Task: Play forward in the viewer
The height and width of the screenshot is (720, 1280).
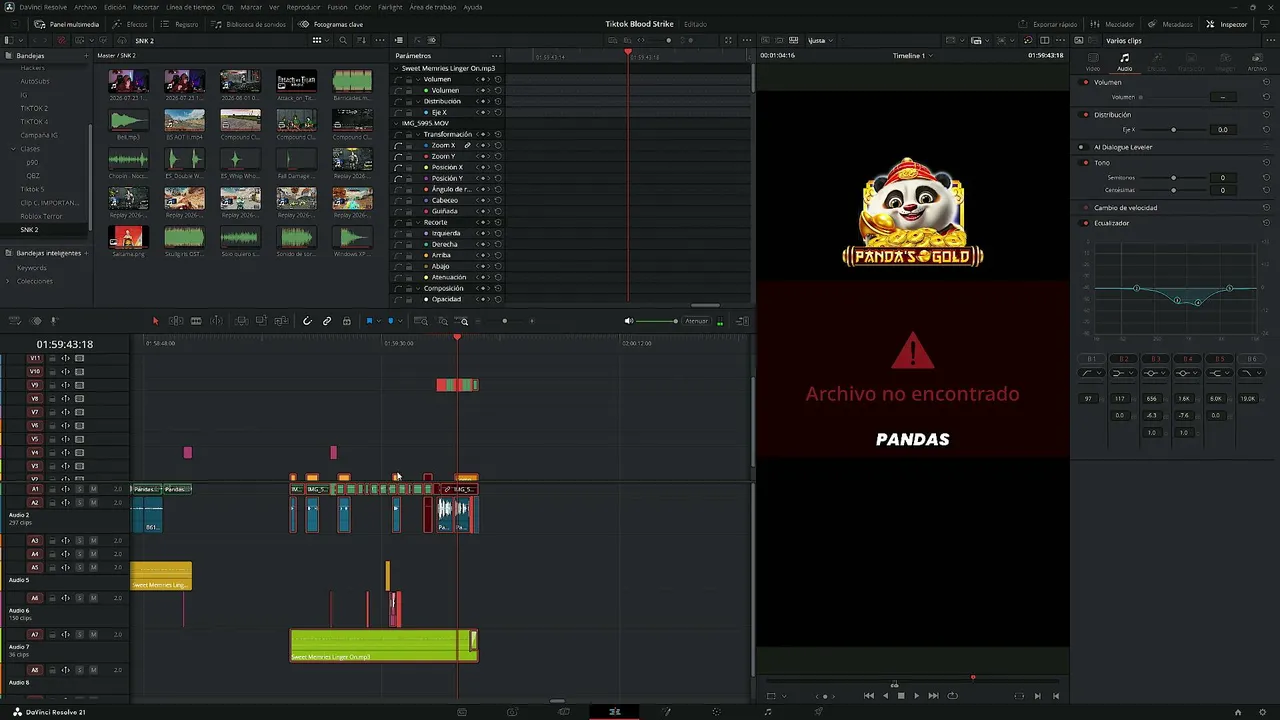Action: [916, 696]
